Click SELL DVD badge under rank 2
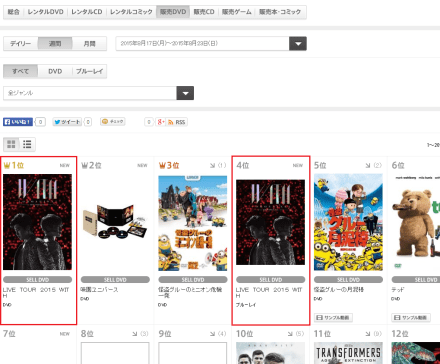This screenshot has height=364, width=440. click(x=115, y=280)
